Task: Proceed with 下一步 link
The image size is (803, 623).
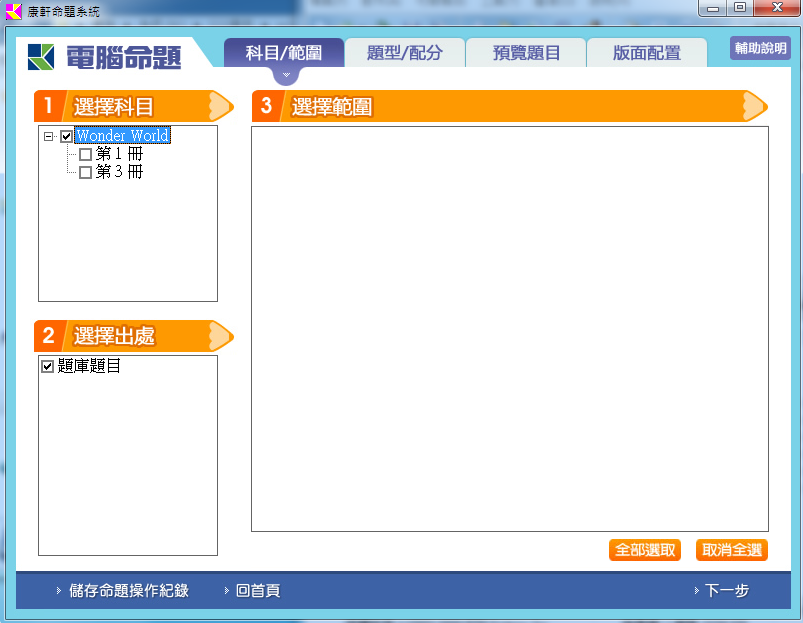Action: [x=727, y=591]
